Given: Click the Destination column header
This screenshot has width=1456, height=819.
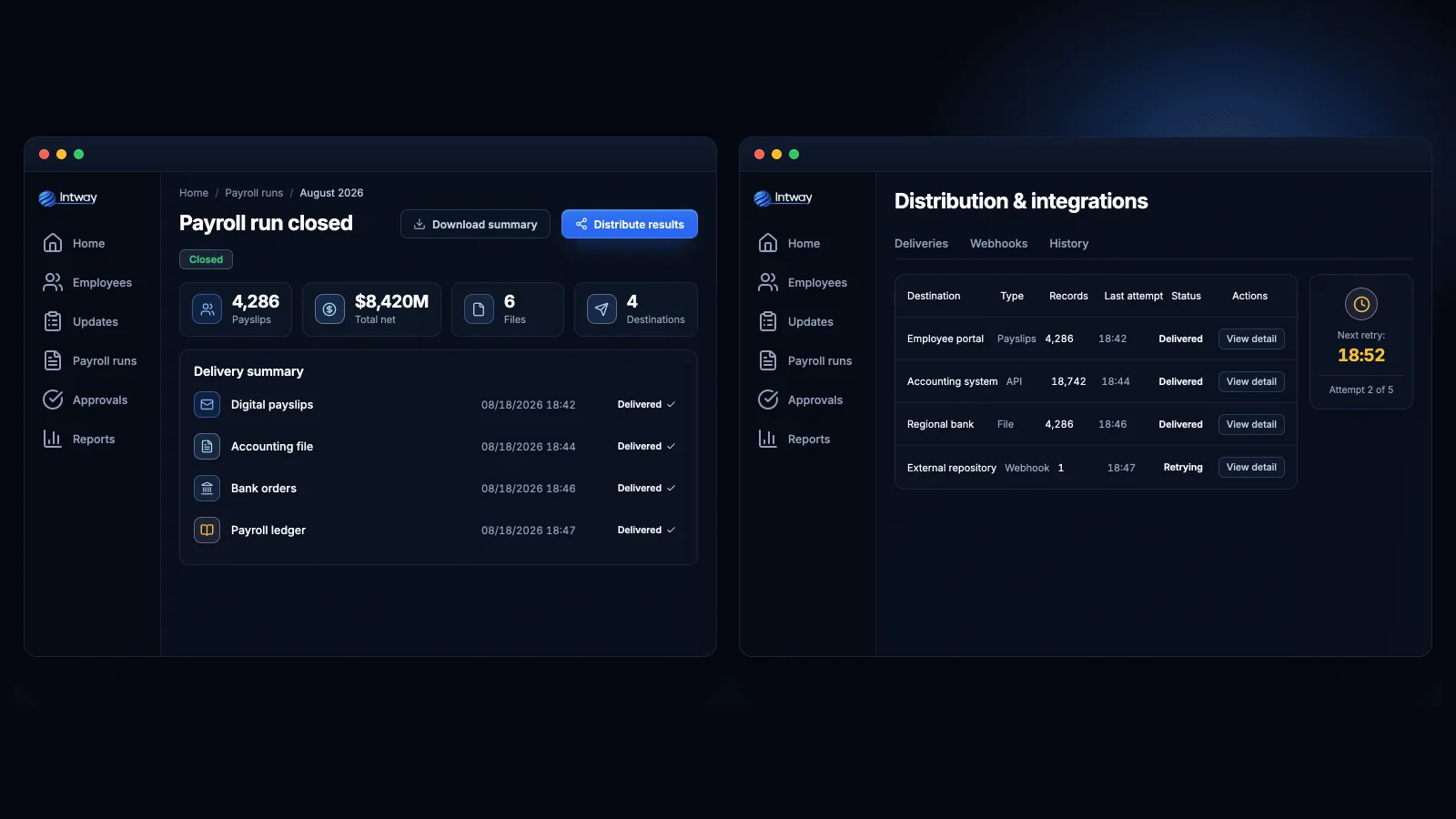Looking at the screenshot, I should pos(934,296).
